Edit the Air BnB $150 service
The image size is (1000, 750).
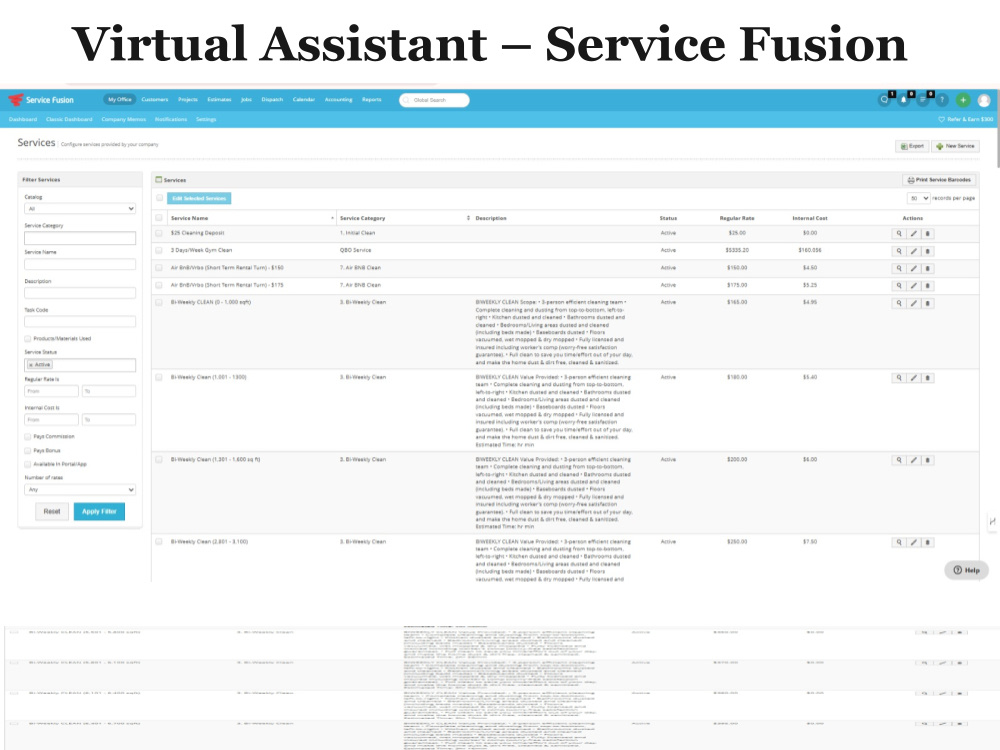(x=913, y=268)
